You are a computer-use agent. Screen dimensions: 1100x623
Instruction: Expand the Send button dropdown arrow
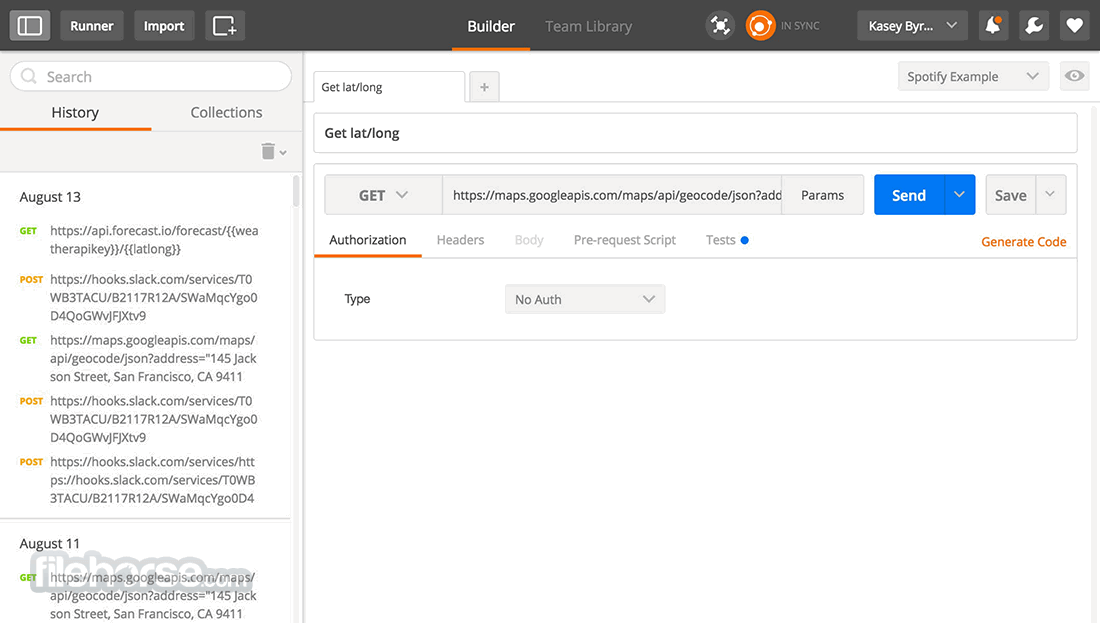(959, 195)
